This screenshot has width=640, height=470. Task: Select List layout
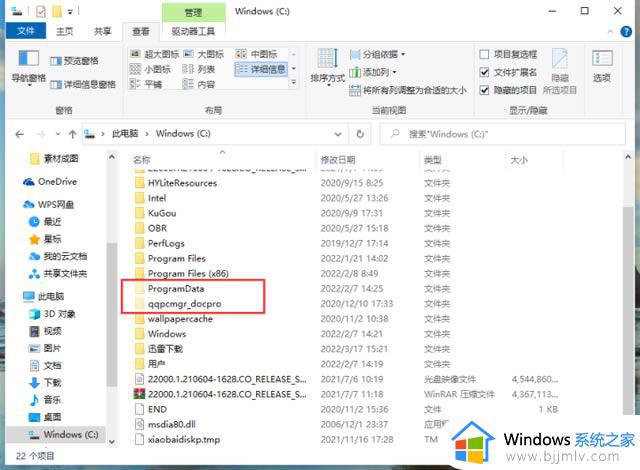[x=198, y=69]
